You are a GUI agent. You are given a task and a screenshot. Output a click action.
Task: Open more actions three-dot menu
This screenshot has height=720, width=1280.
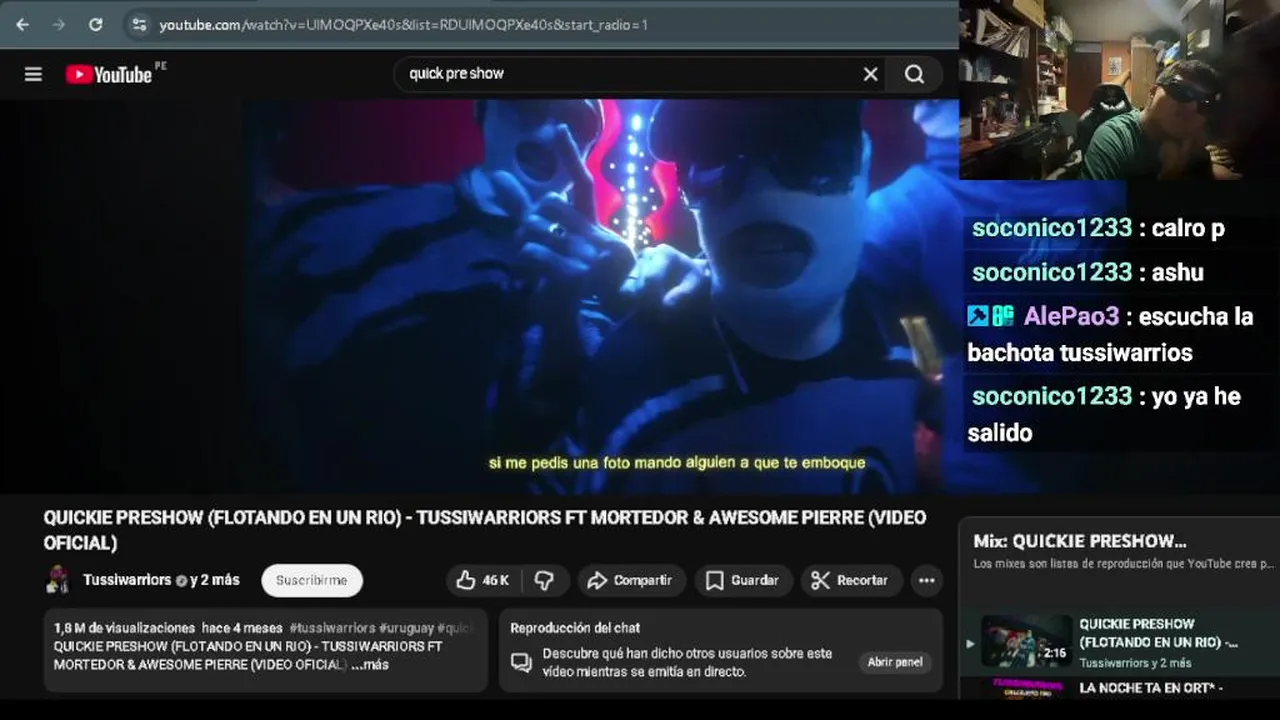point(926,580)
